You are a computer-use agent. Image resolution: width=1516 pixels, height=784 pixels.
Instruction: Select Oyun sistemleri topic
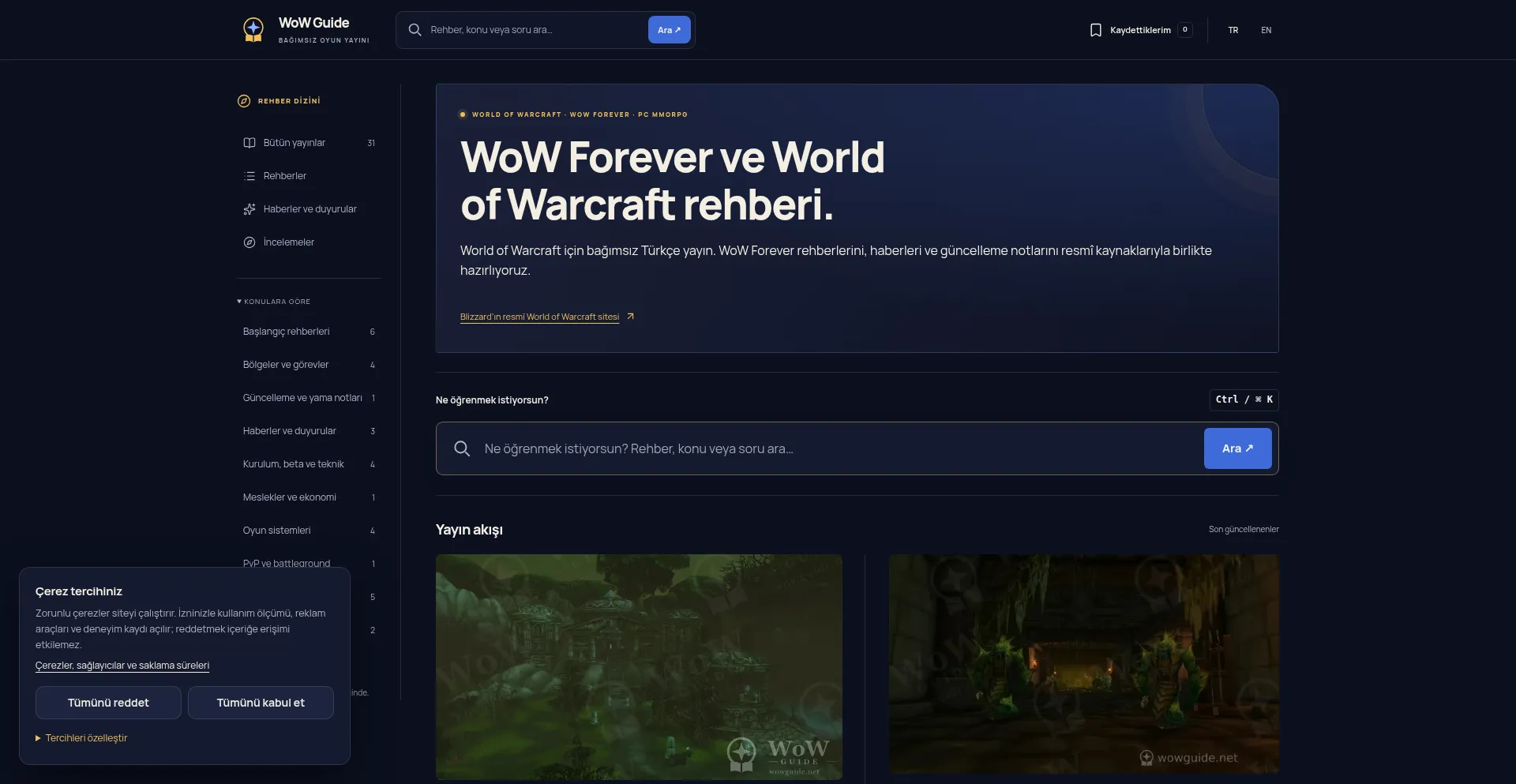click(x=309, y=531)
